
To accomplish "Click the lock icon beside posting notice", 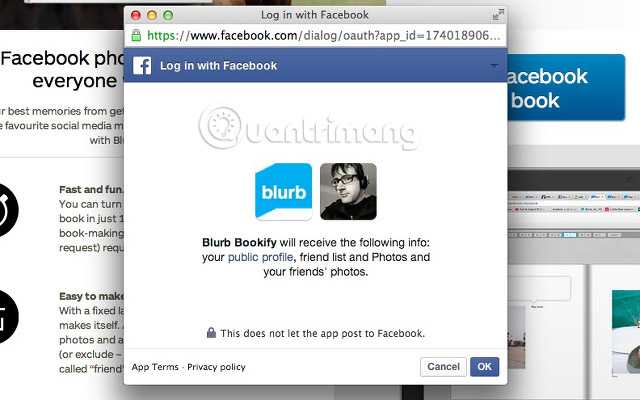I will pyautogui.click(x=211, y=333).
